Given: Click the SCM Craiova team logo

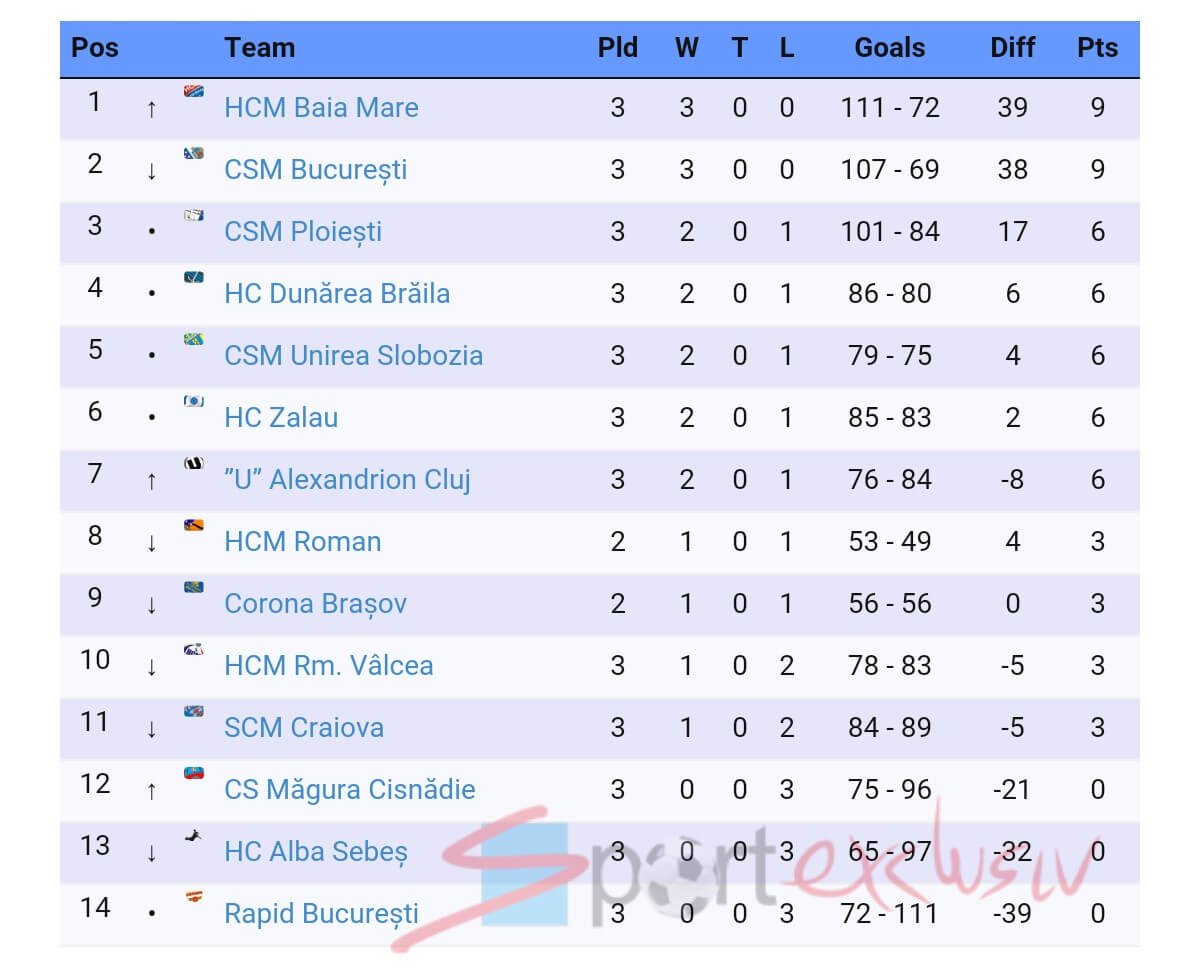Looking at the screenshot, I should pyautogui.click(x=194, y=712).
